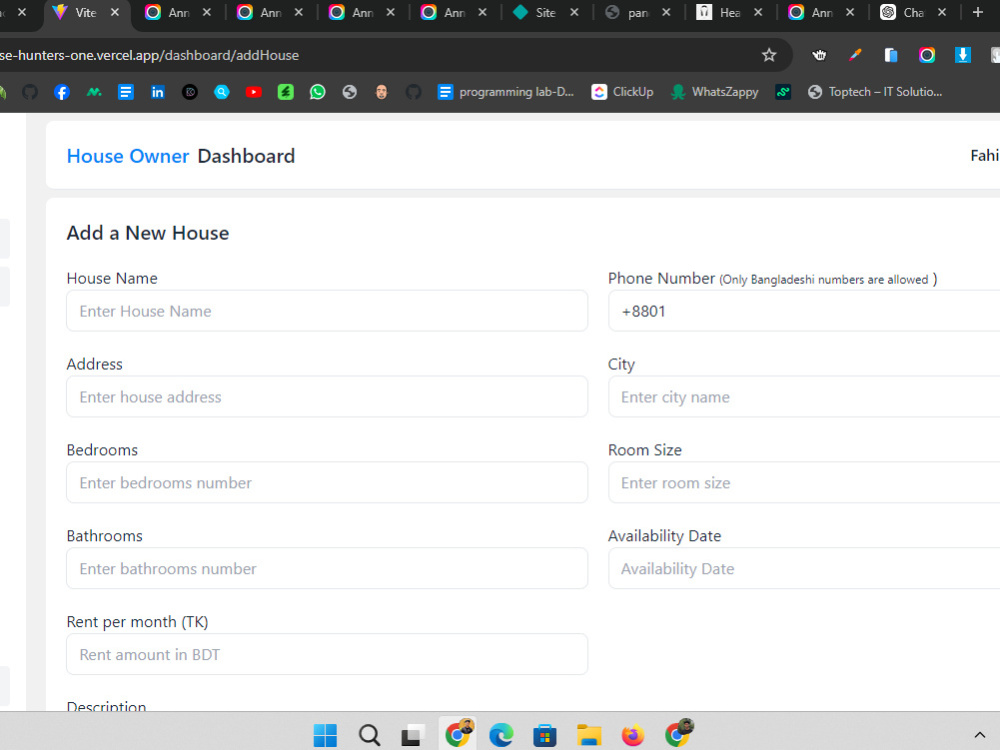1000x750 pixels.
Task: Open Windows taskbar search
Action: pos(369,735)
